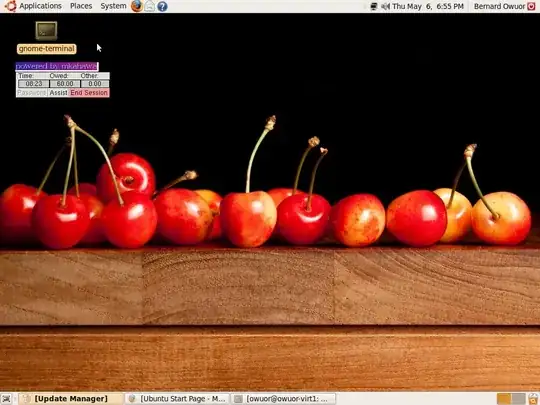Open the mail launcher icon in panel

[149, 6]
